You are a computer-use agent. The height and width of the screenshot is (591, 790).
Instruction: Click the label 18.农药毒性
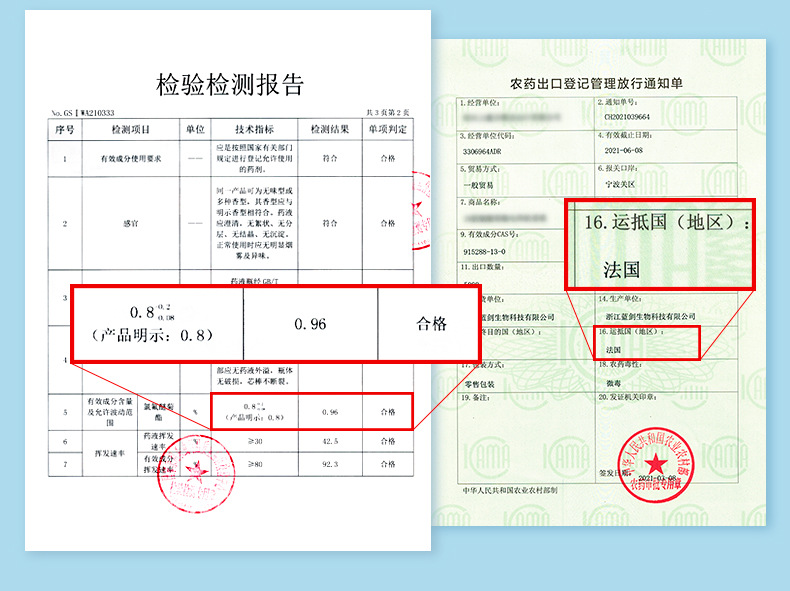pyautogui.click(x=619, y=364)
